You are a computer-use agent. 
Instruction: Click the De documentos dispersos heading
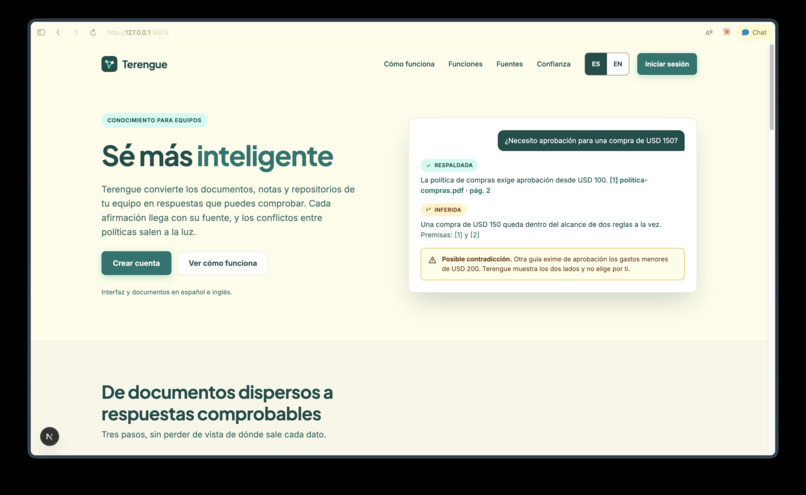coord(217,403)
